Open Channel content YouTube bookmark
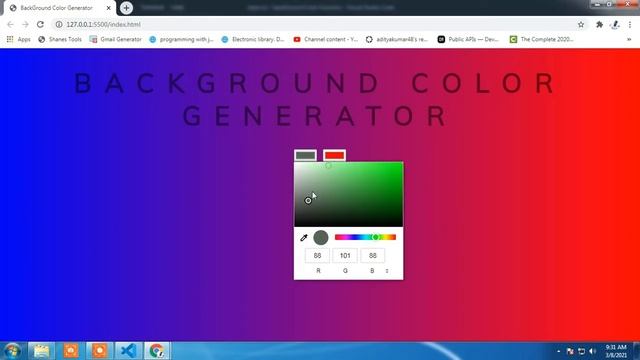Screen dimensions: 640x360 (325, 39)
